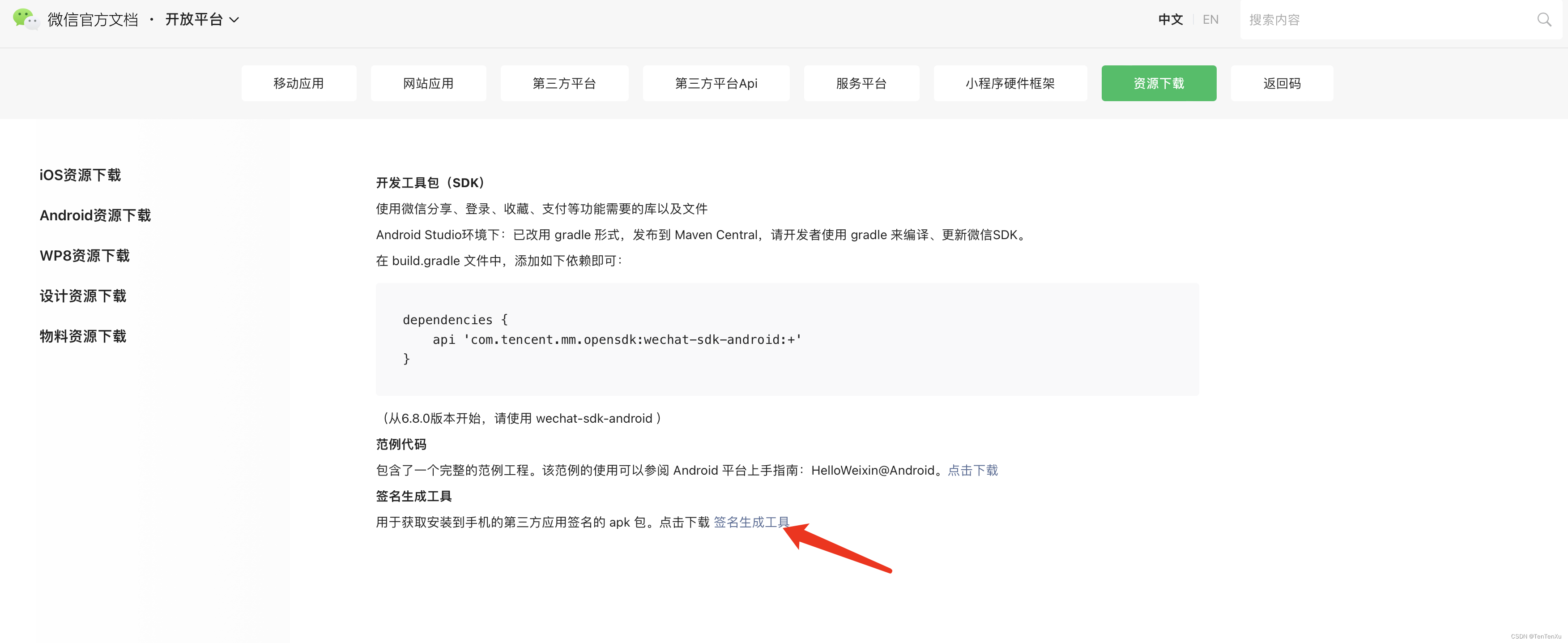The image size is (1568, 643).
Task: Open the 返回码 tab
Action: [1282, 83]
